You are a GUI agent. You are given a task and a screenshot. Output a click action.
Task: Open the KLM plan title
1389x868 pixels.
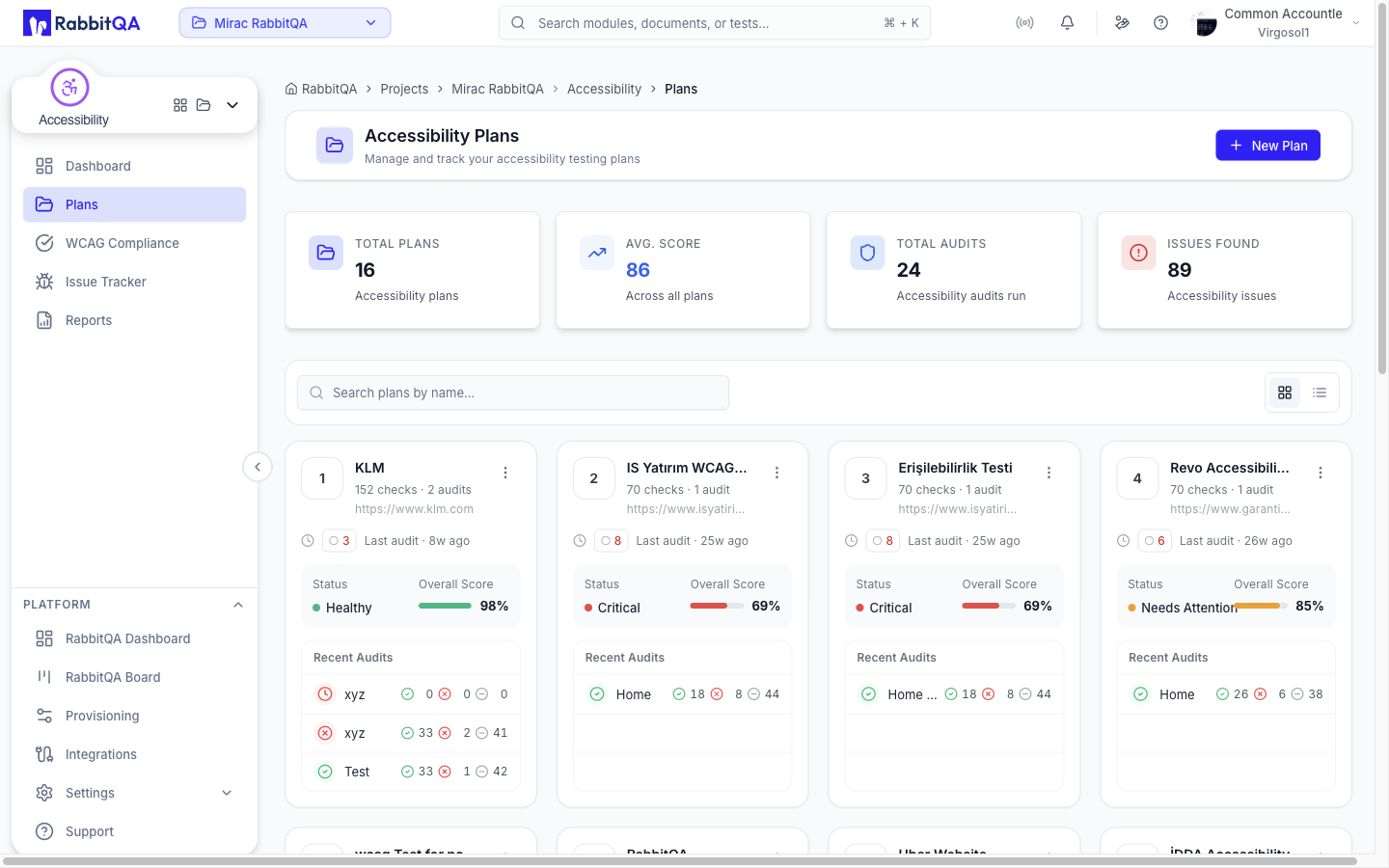(x=369, y=468)
